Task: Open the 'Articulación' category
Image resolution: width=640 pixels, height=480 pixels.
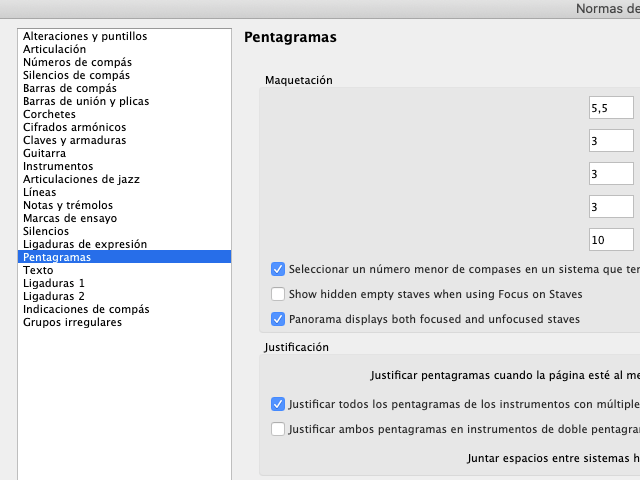Action: click(x=55, y=49)
